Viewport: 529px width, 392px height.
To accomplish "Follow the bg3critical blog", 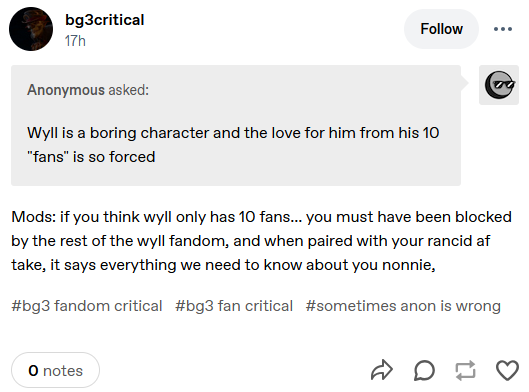I will click(x=441, y=29).
